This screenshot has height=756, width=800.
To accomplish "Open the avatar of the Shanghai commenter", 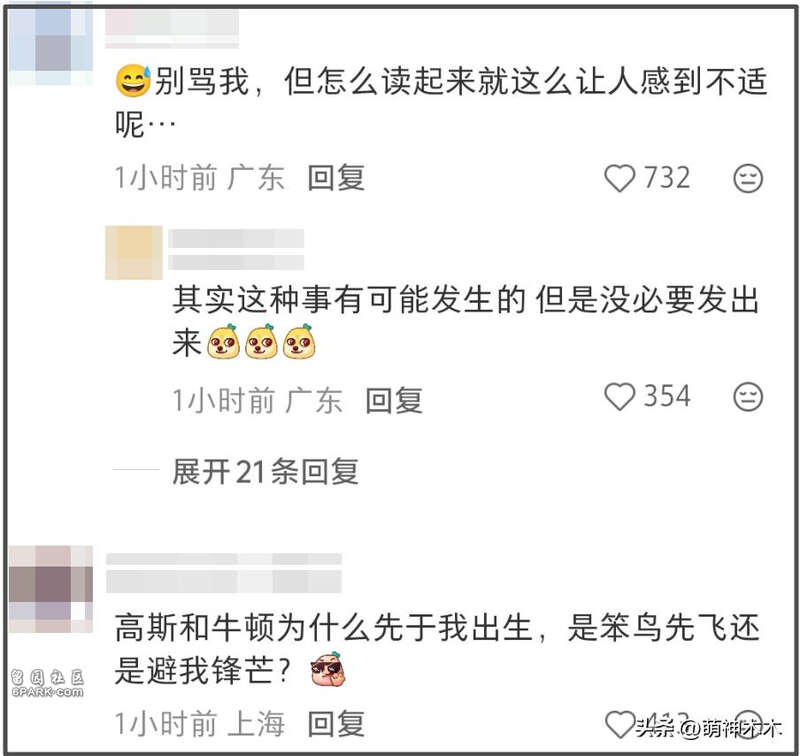I will point(51,589).
